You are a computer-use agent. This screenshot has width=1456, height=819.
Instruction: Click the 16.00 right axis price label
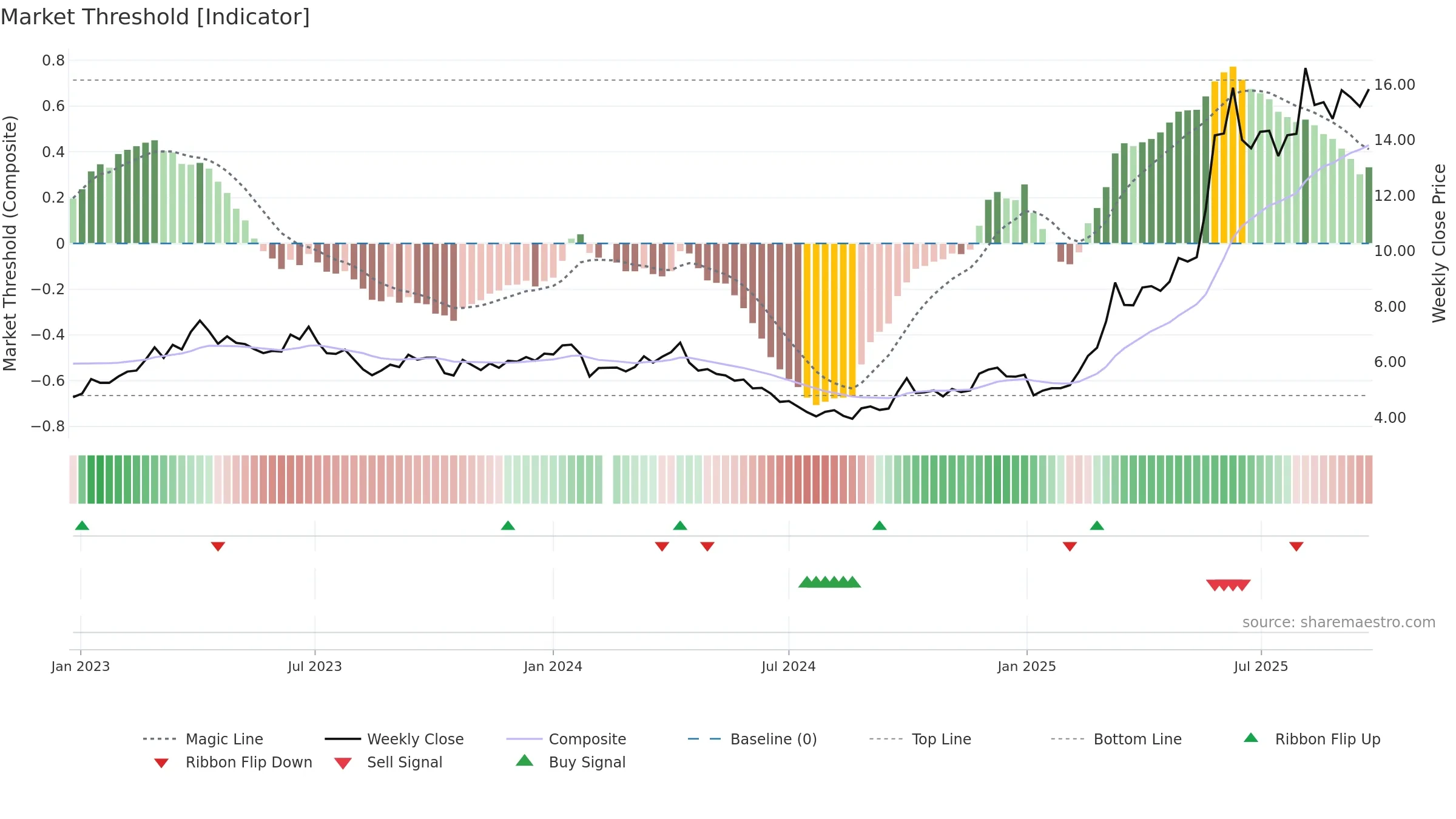(1395, 84)
